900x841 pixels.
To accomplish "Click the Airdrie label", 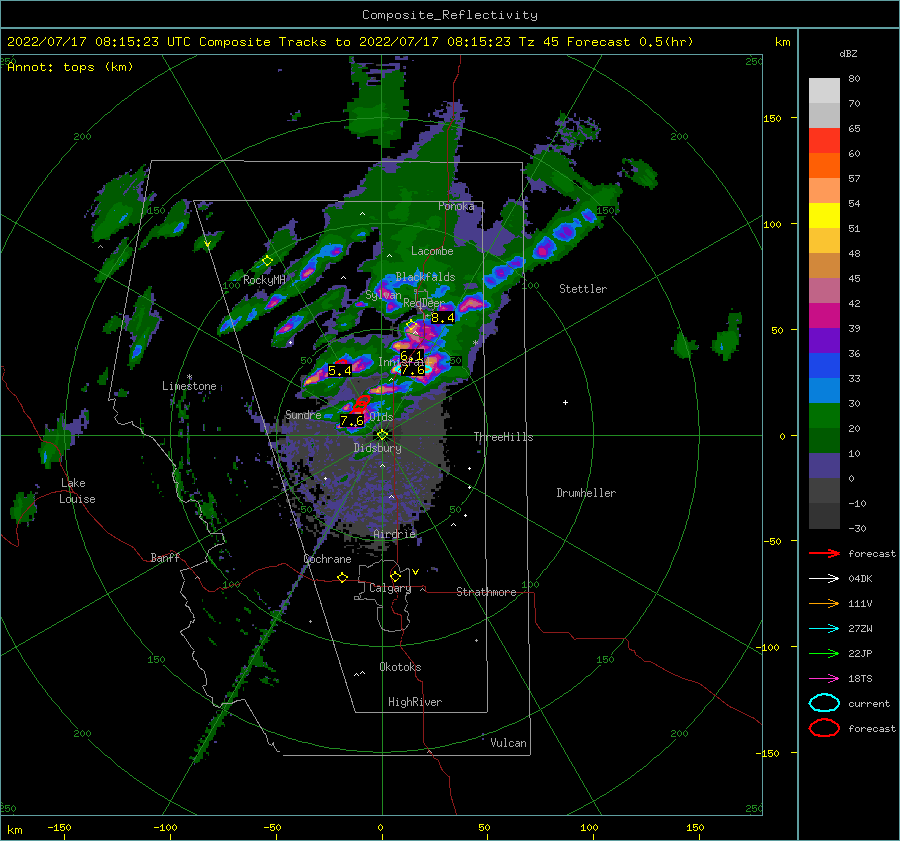I will pyautogui.click(x=394, y=534).
